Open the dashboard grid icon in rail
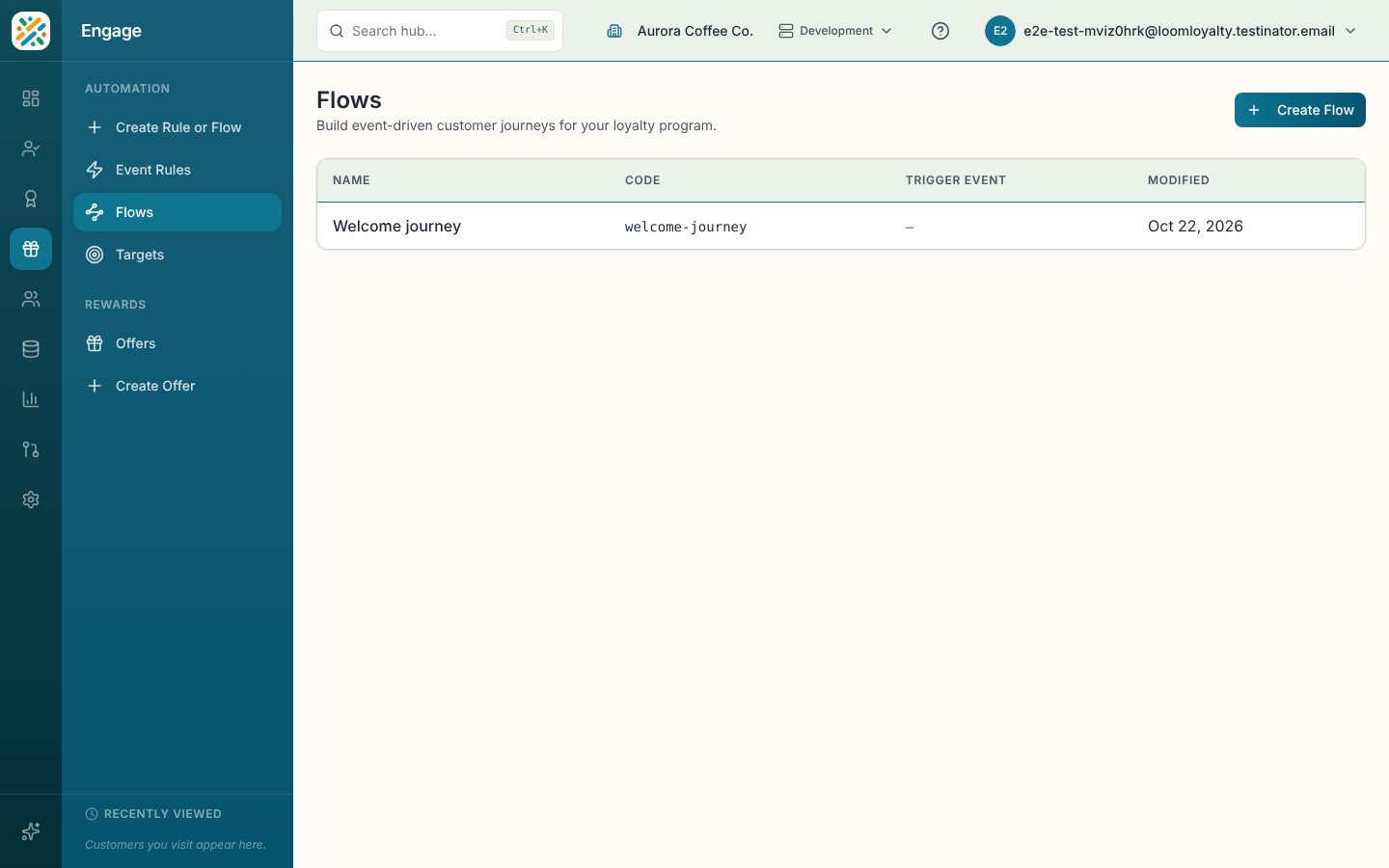This screenshot has width=1389, height=868. pyautogui.click(x=31, y=98)
